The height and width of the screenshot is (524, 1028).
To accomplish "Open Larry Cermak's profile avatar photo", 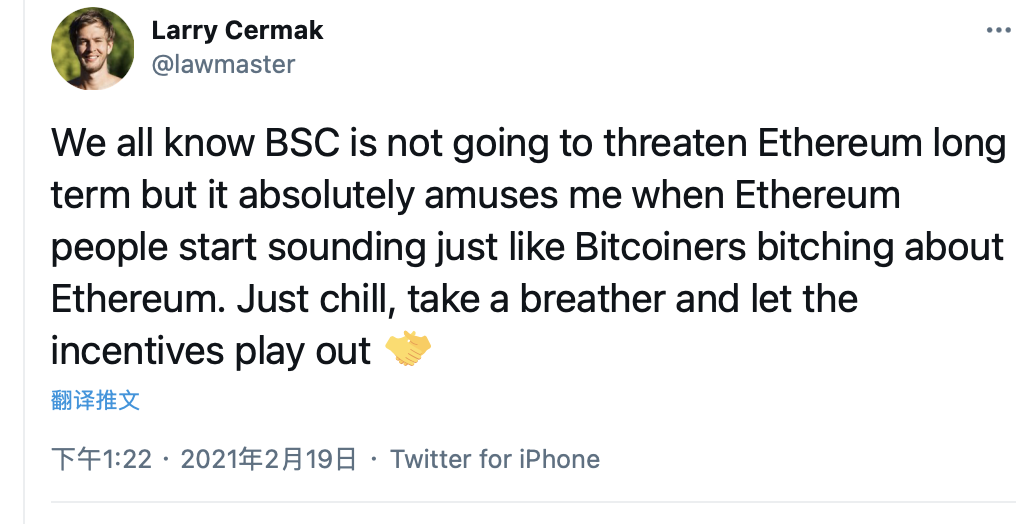I will (x=92, y=49).
